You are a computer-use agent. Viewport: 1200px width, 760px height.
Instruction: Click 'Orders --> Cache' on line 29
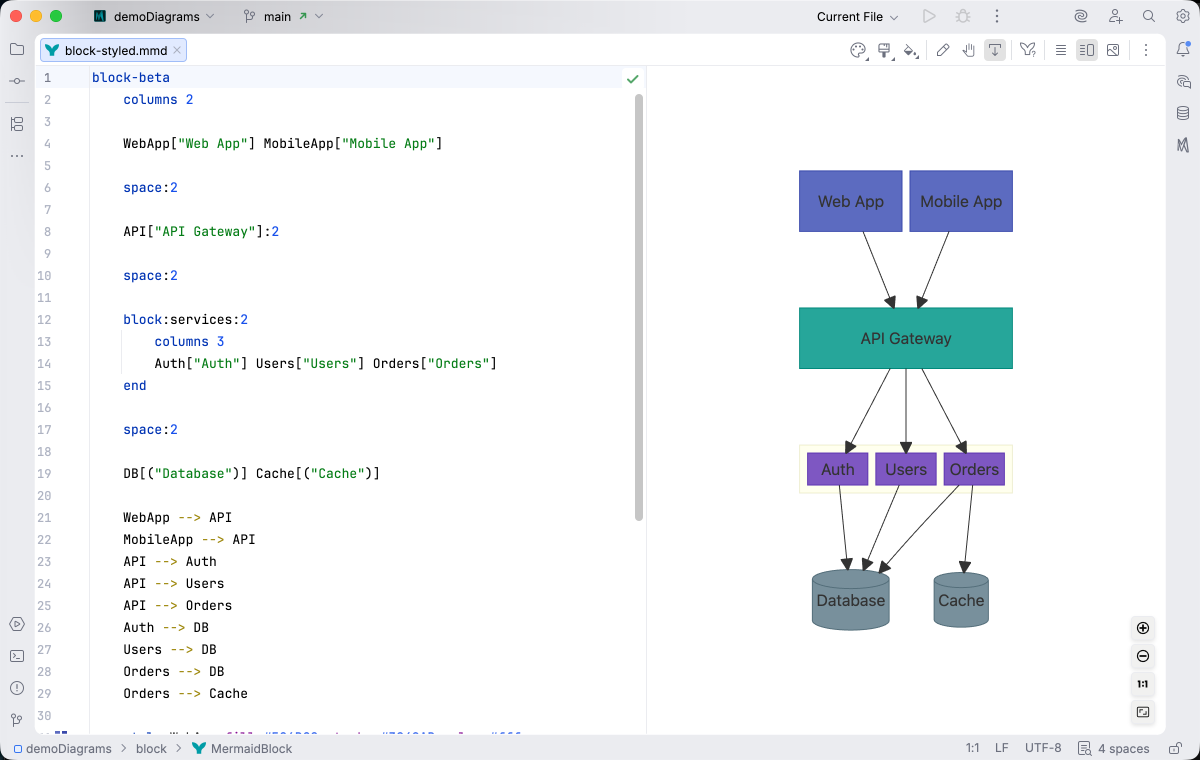pos(185,693)
